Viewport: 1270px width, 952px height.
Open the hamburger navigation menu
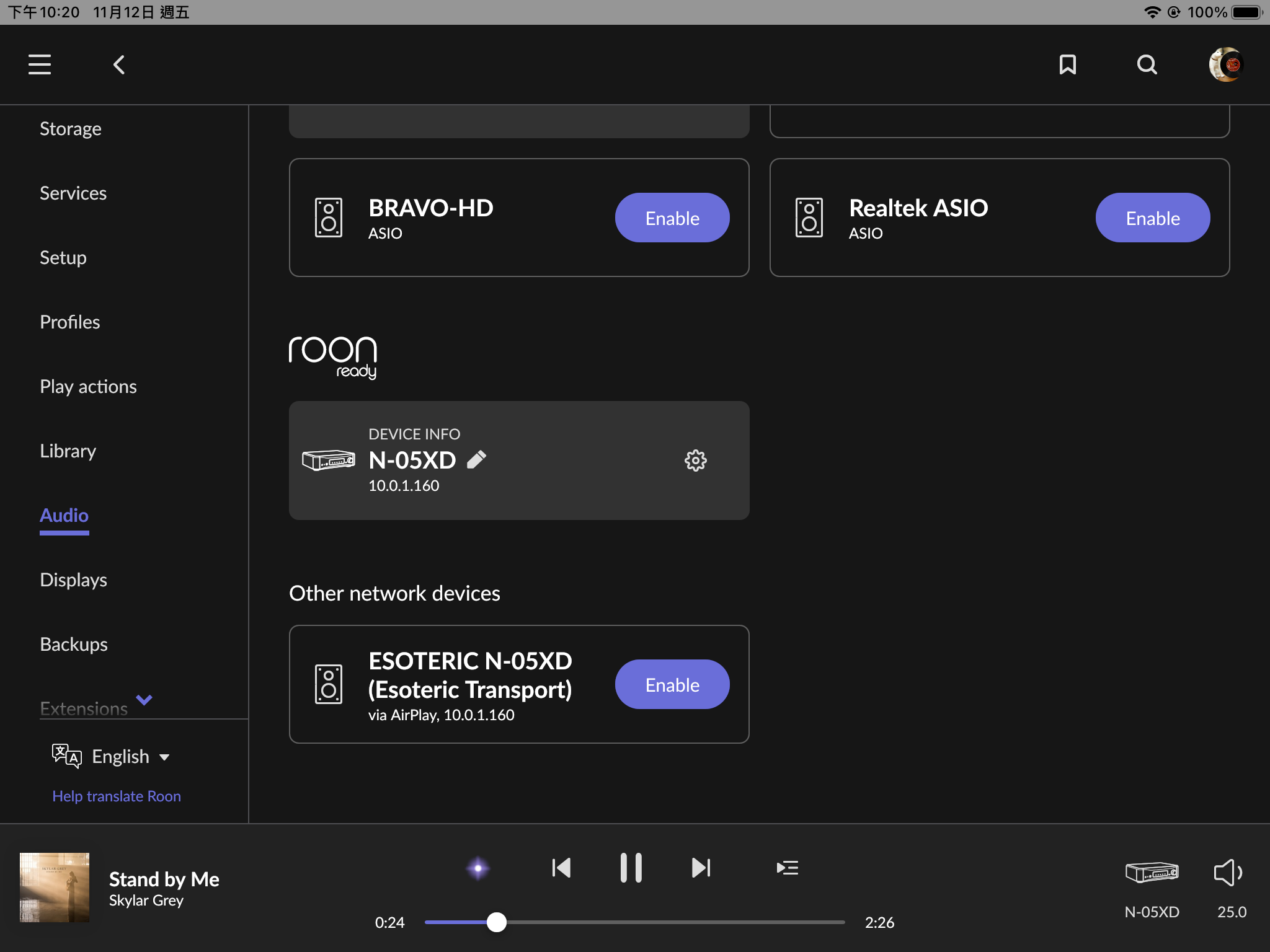40,64
